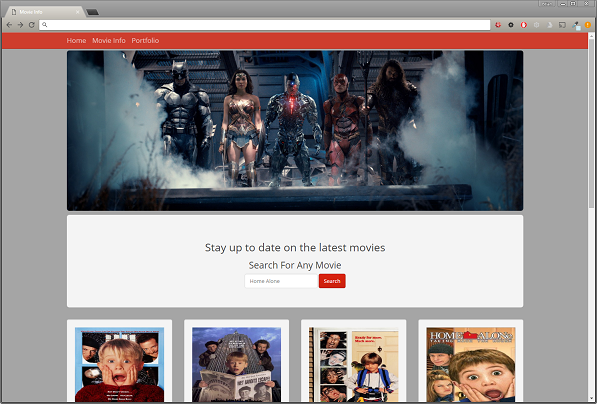Open the first Home Alone poster with screaming boy
Viewport: 597px width, 404px height.
pos(120,364)
